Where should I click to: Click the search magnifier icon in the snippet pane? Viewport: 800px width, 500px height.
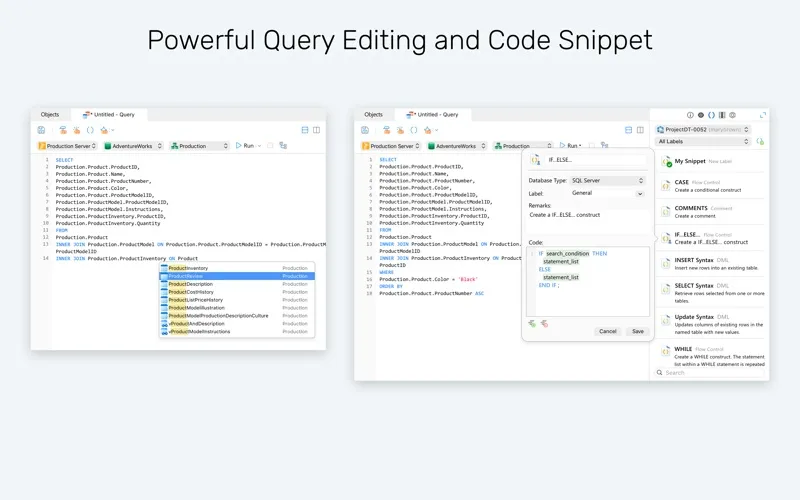(x=660, y=372)
